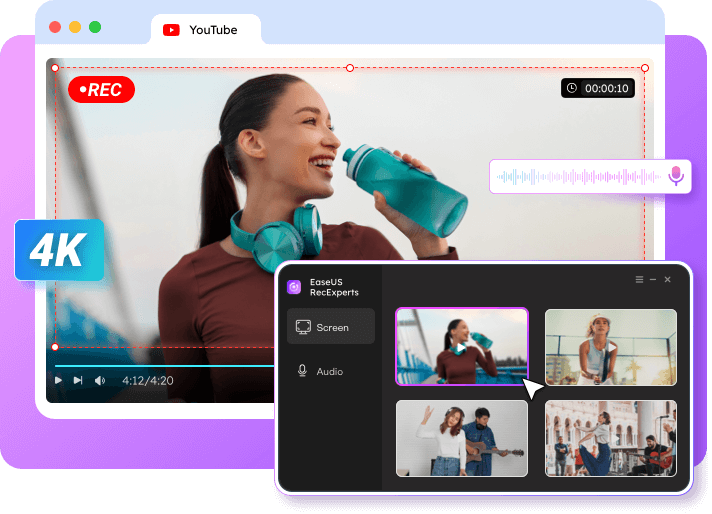Click the YouTube tab in the browser
Viewport: 712px width, 514px height.
pos(206,30)
